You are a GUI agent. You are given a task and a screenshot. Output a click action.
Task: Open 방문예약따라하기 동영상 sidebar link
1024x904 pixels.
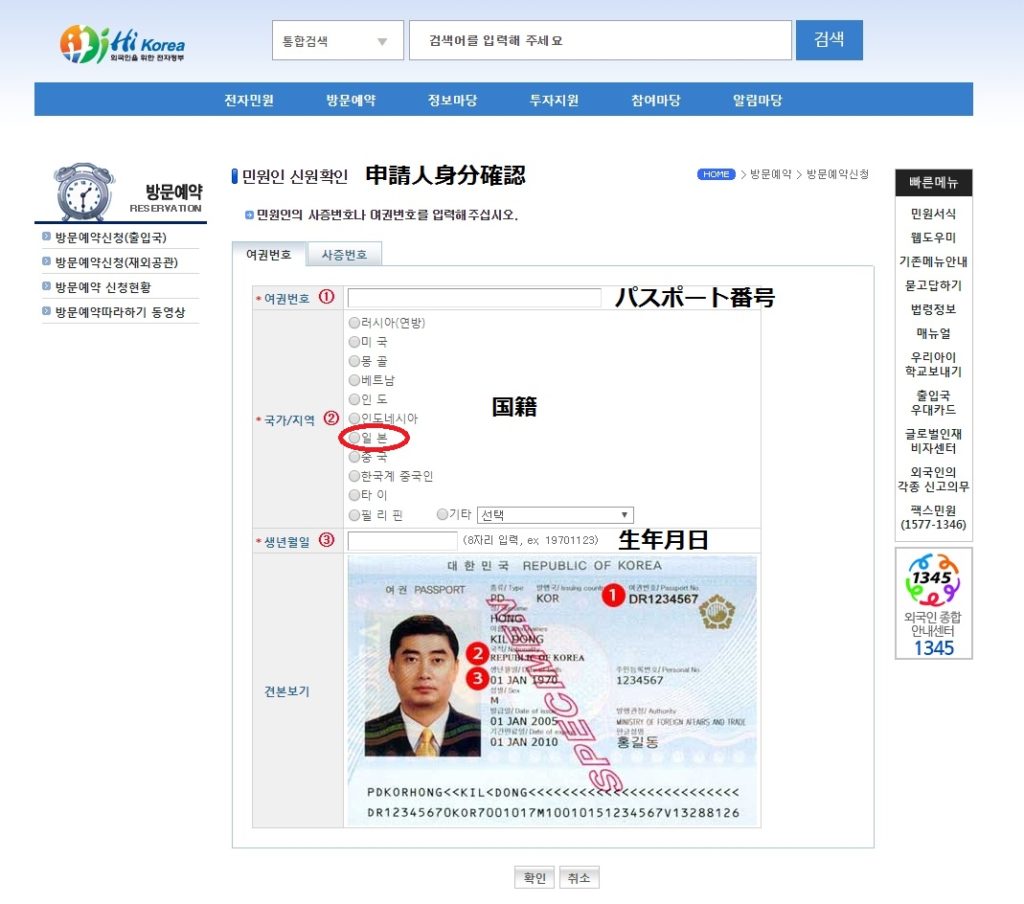(x=120, y=312)
